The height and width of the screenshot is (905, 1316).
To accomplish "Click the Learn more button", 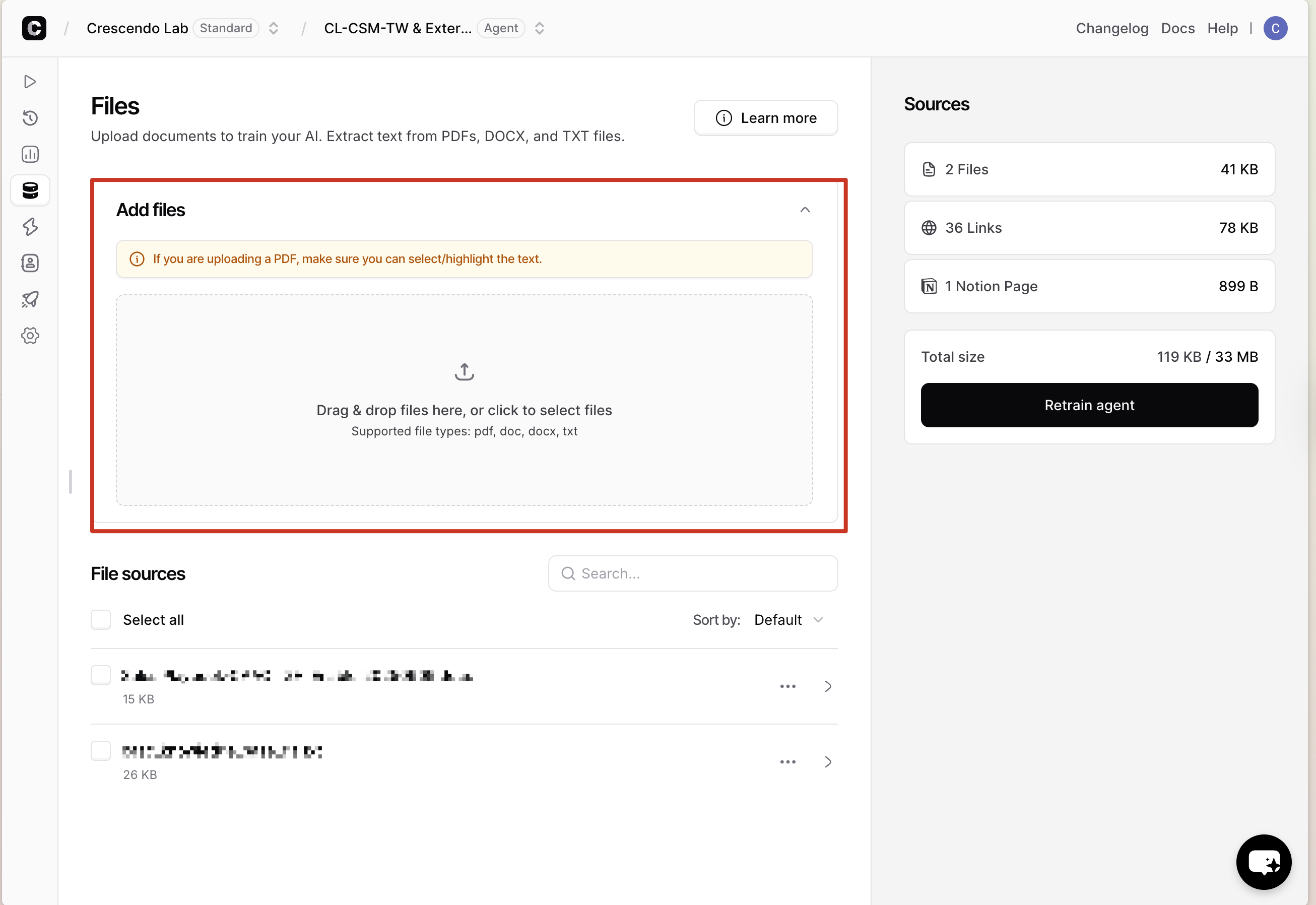I will click(765, 117).
